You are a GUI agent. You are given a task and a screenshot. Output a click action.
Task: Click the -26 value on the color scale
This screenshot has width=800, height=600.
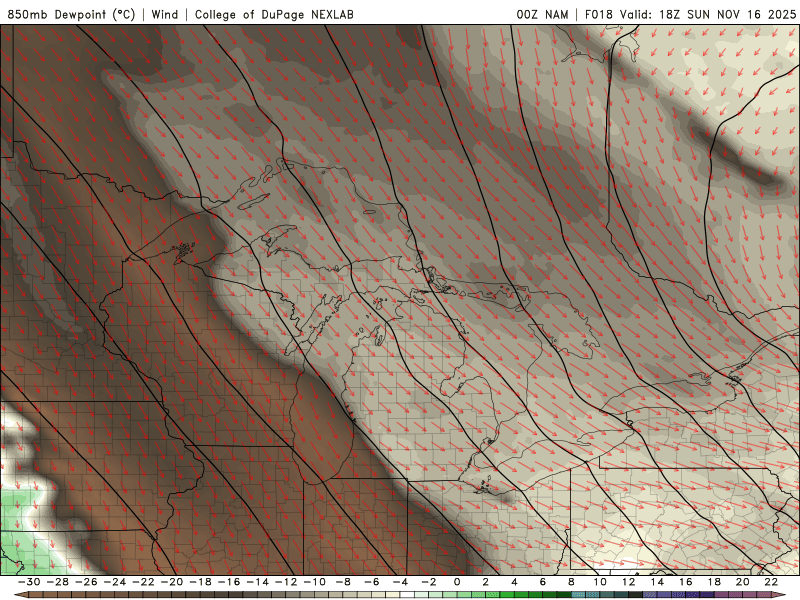pyautogui.click(x=86, y=582)
